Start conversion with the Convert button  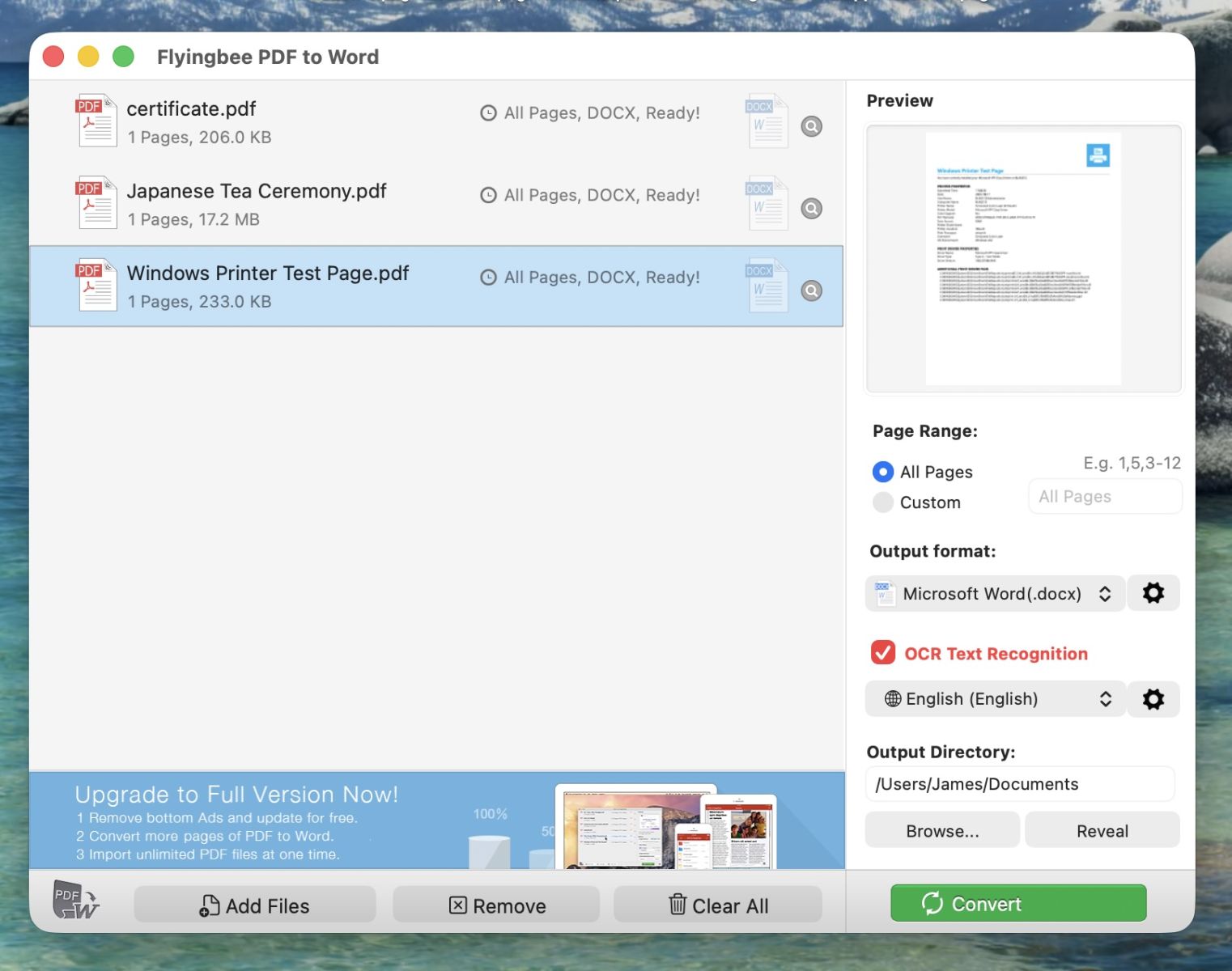(1018, 903)
